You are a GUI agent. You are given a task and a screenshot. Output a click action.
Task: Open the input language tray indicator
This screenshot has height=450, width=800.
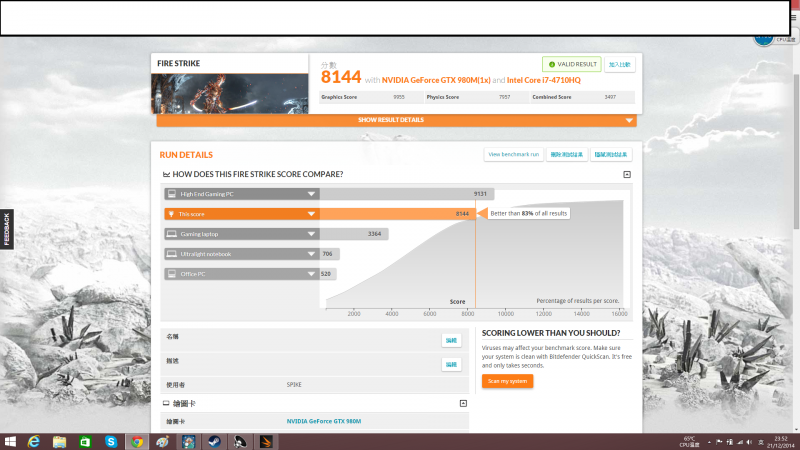pyautogui.click(x=761, y=442)
